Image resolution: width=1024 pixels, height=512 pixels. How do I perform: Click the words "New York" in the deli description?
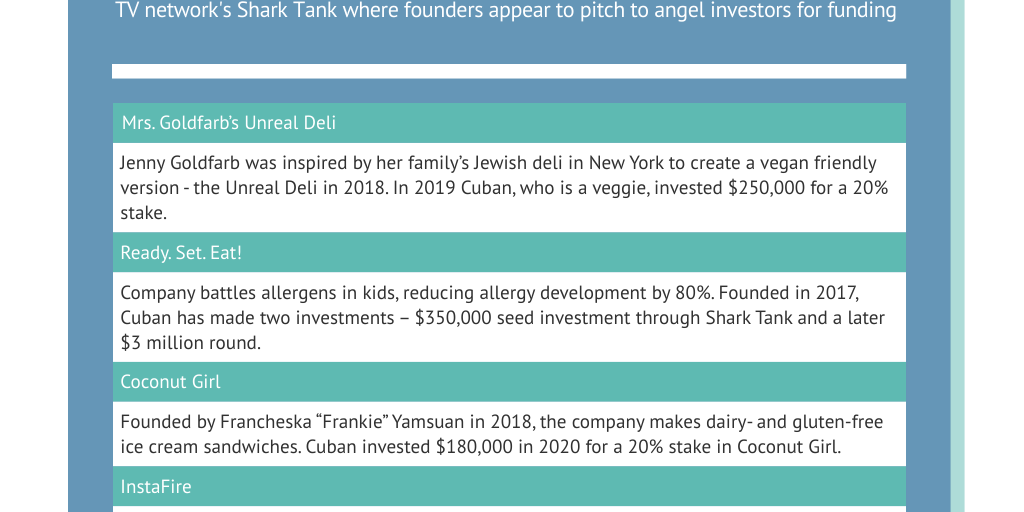(x=621, y=163)
